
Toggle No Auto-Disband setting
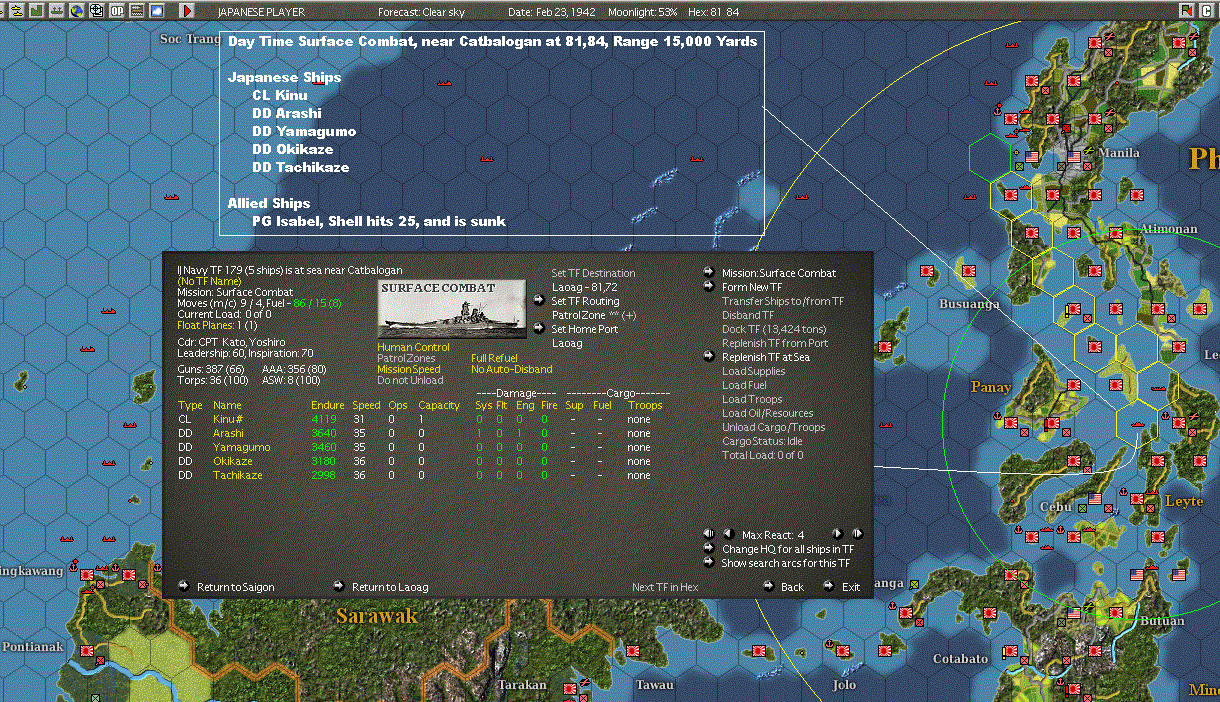(511, 369)
